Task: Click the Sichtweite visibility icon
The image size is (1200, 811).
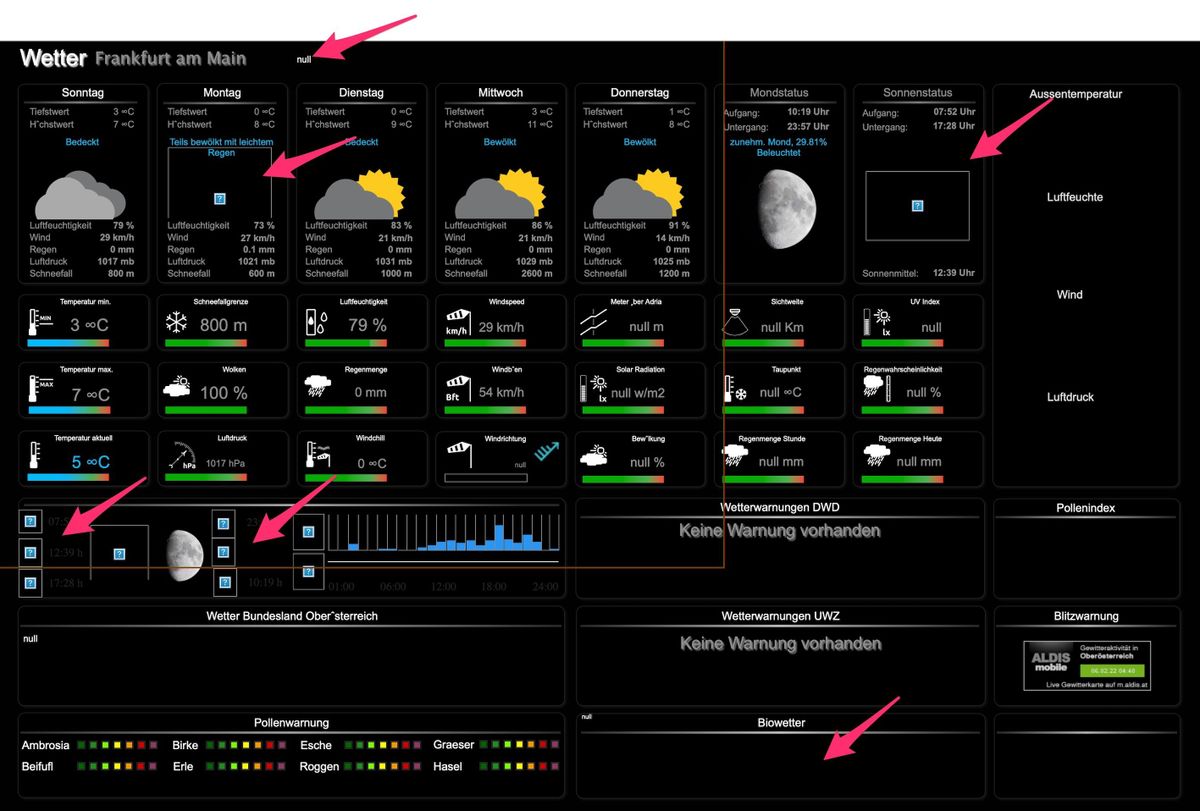Action: tap(736, 322)
